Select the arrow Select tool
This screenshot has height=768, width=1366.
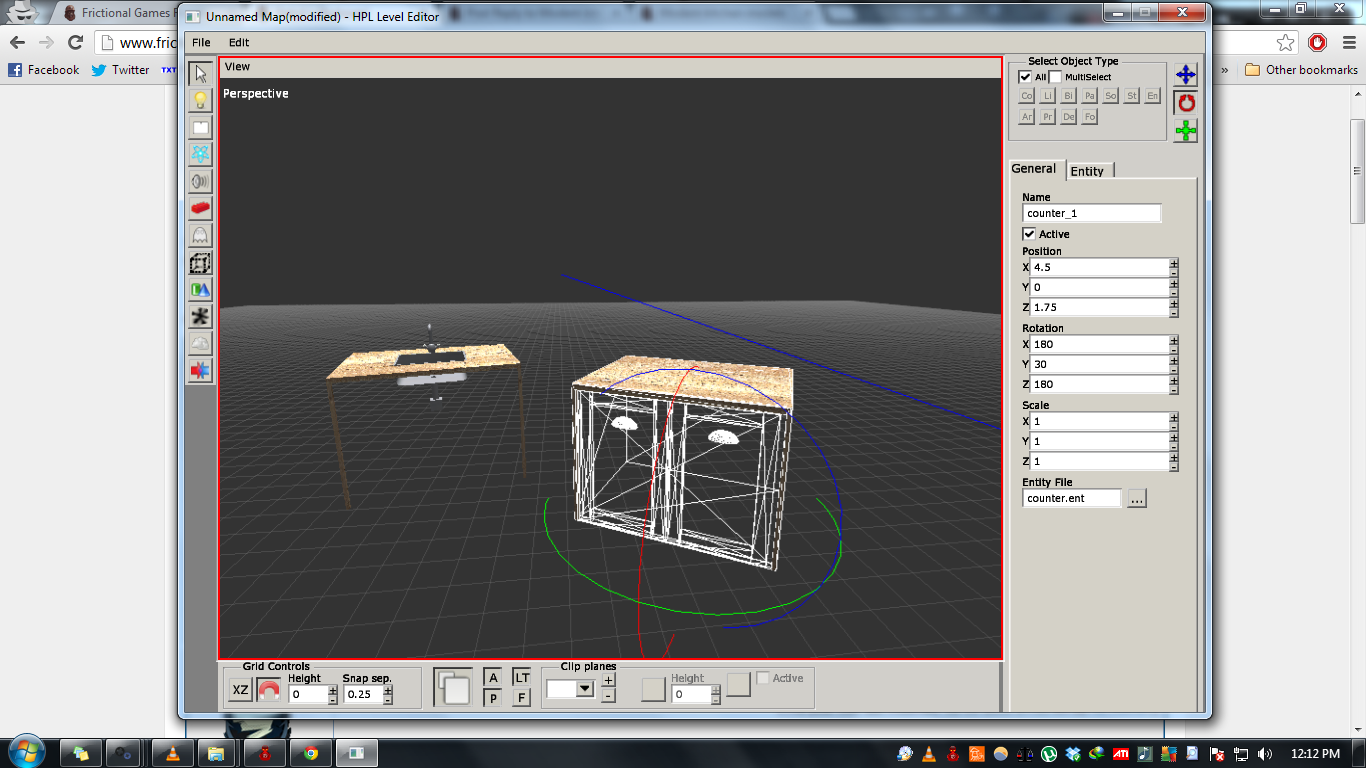pyautogui.click(x=201, y=73)
